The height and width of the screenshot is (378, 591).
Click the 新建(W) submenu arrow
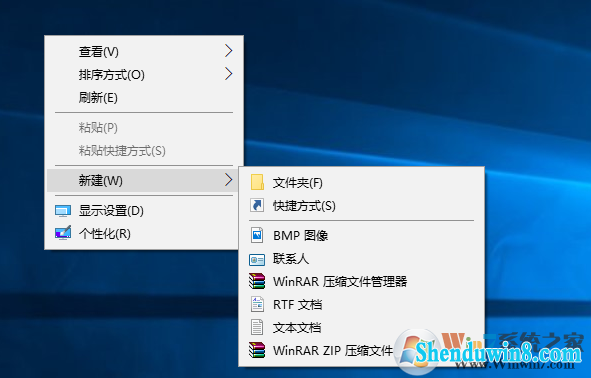(228, 180)
